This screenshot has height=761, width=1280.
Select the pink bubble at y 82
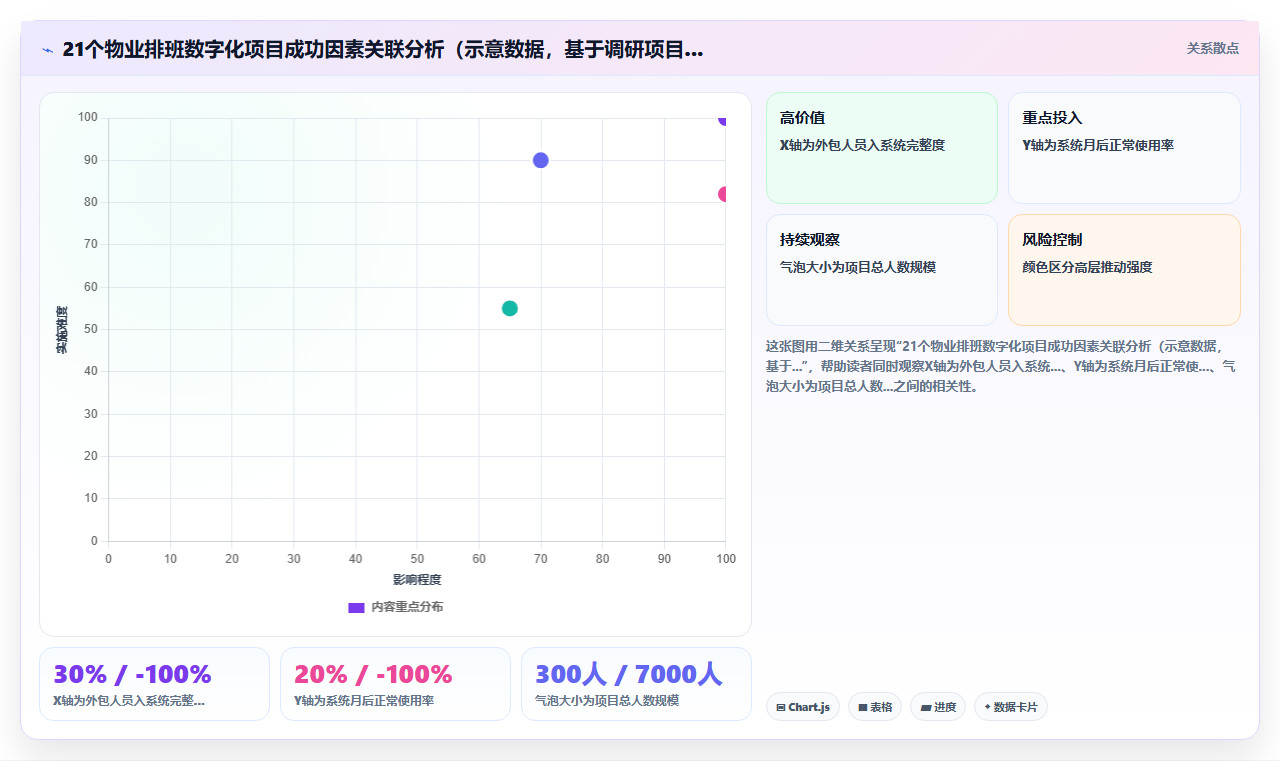[x=722, y=194]
